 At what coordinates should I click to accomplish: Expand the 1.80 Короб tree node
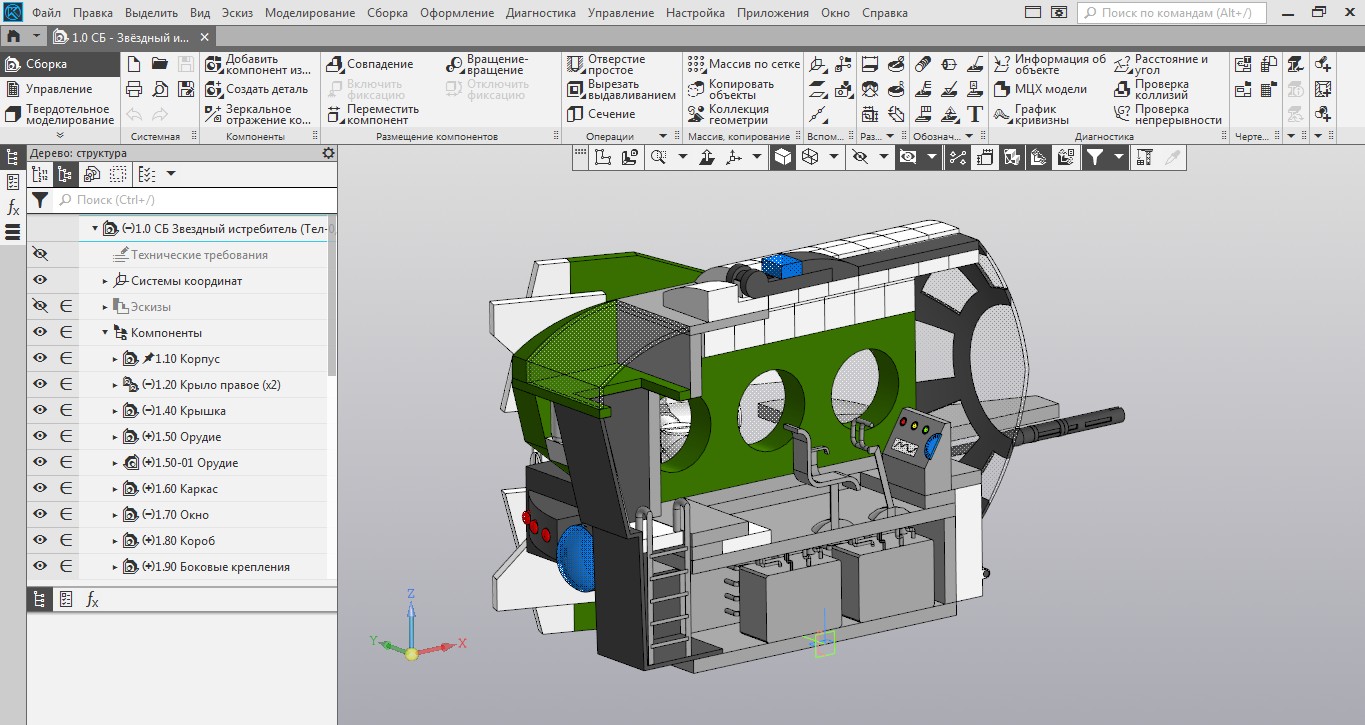(115, 541)
